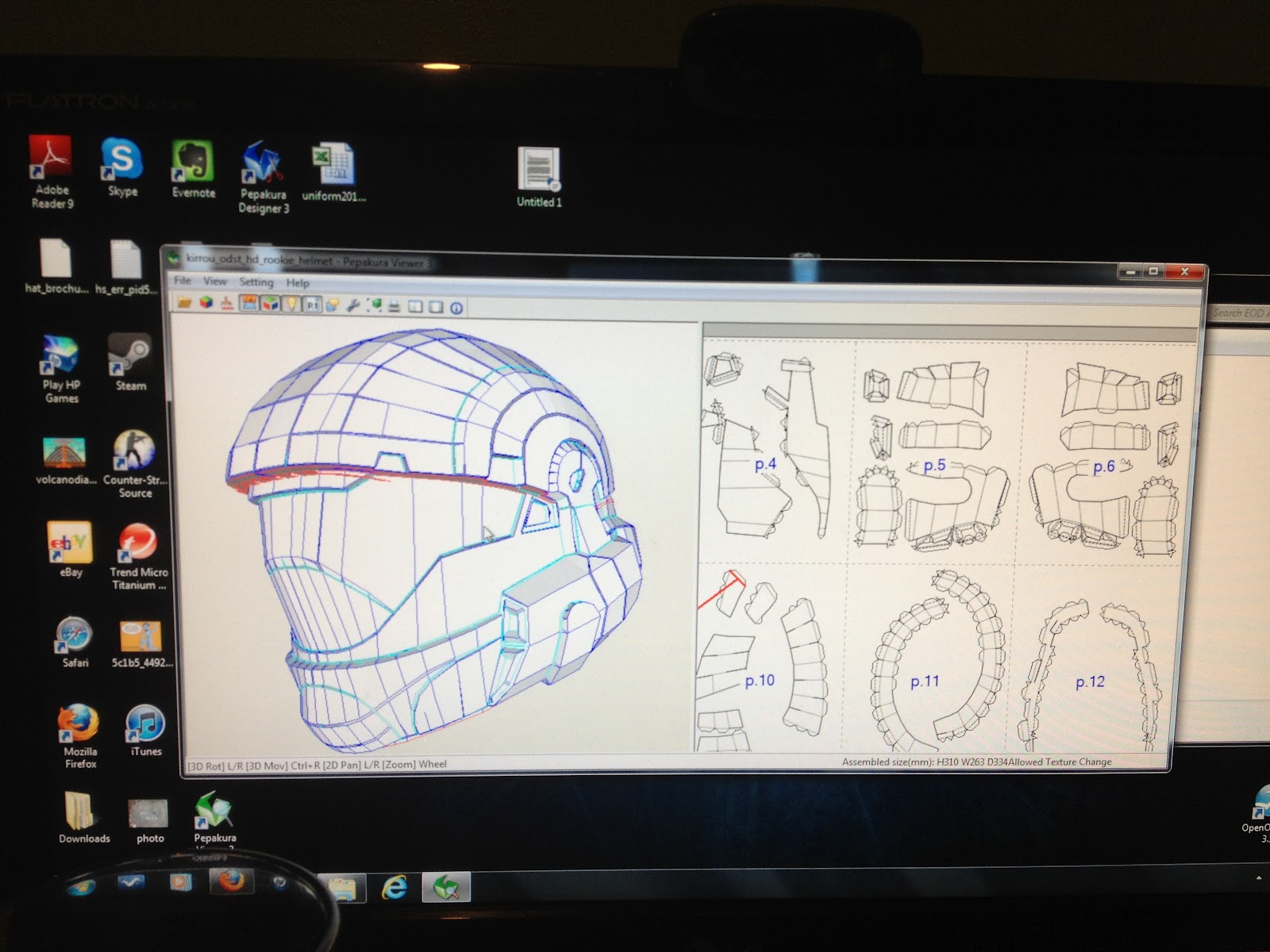This screenshot has width=1270, height=952.
Task: Click the yellow-blue shapes toolbar icon
Action: click(x=333, y=305)
